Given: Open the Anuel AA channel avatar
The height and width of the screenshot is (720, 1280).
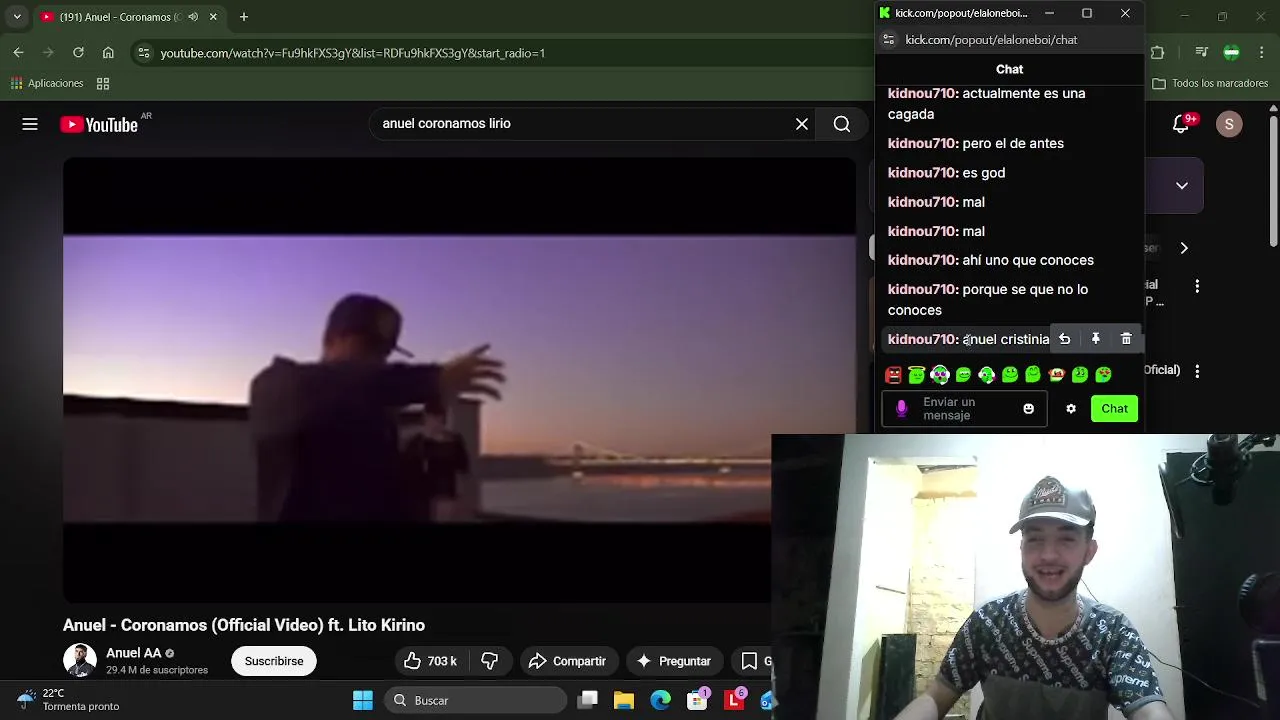Looking at the screenshot, I should click(x=80, y=661).
